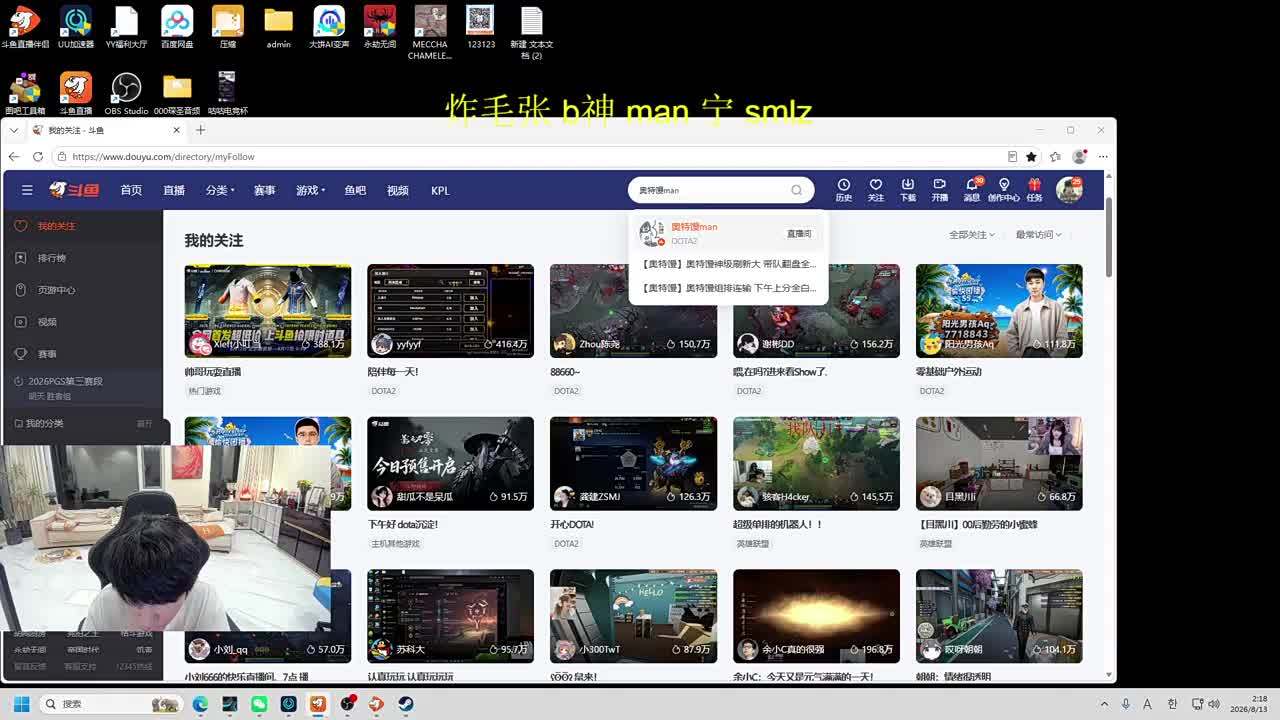The height and width of the screenshot is (720, 1280).
Task: Open the yyfyyf stream thumbnail
Action: point(451,311)
